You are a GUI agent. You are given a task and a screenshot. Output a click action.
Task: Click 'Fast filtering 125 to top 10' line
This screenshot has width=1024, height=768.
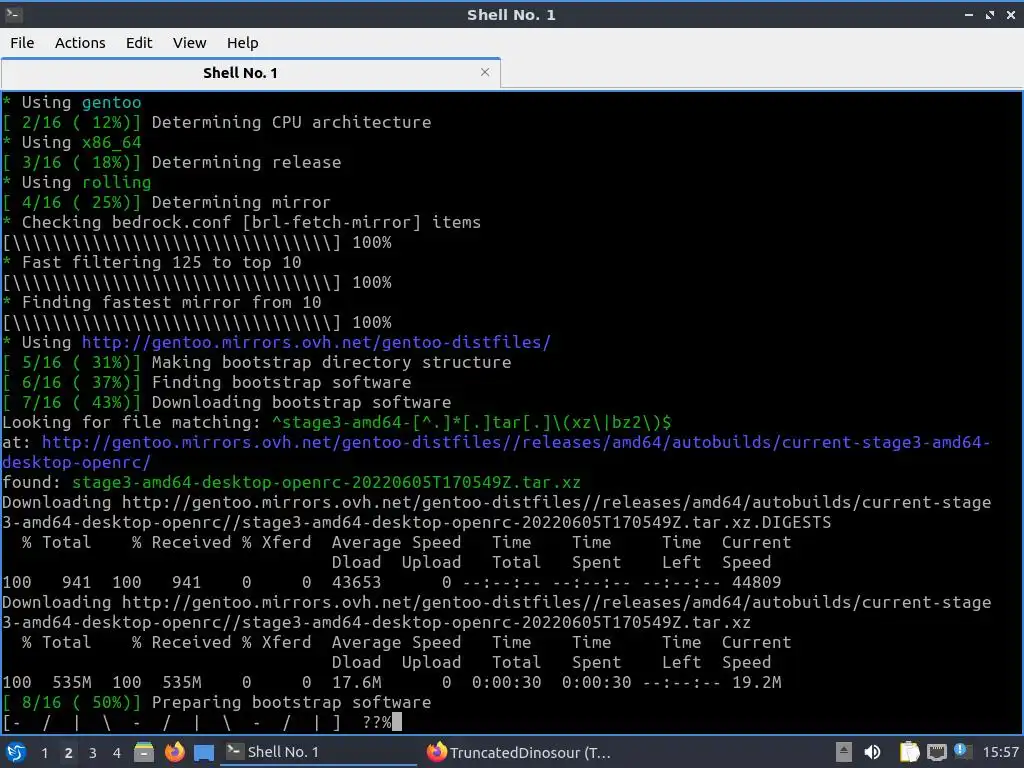(152, 263)
